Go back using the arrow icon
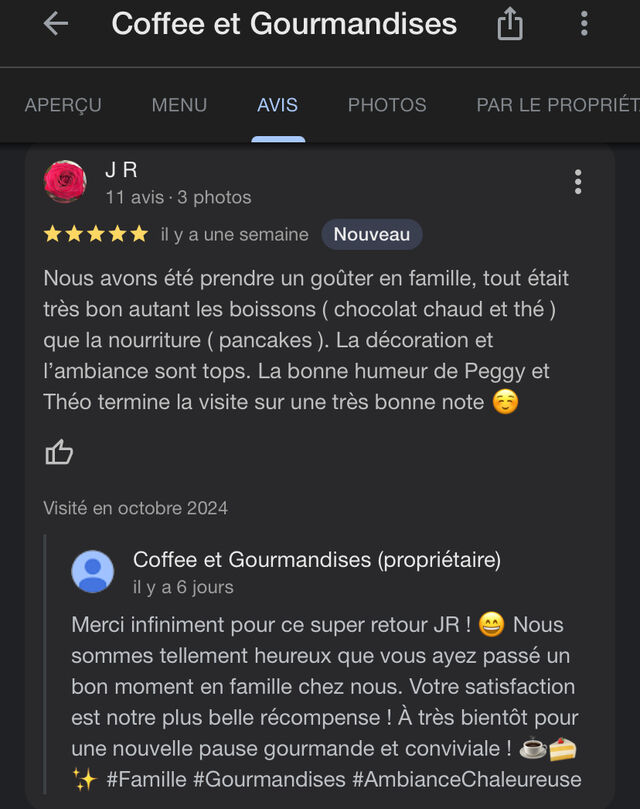Screen dimensions: 640x809 tap(56, 24)
